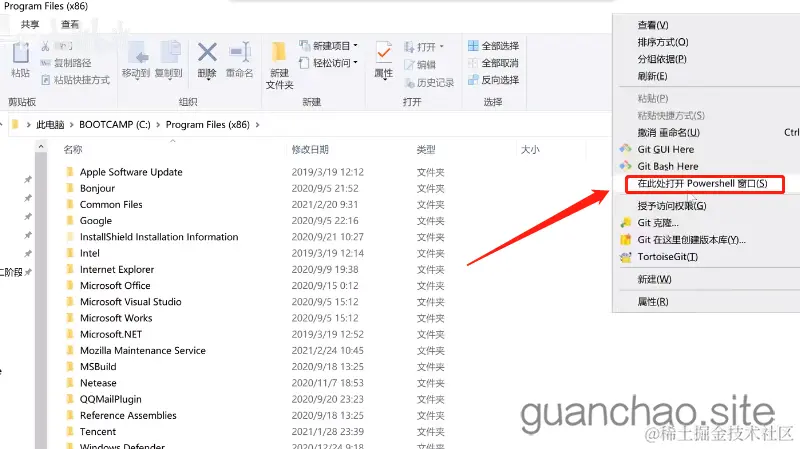Click the Git create repository here icon

pos(626,239)
